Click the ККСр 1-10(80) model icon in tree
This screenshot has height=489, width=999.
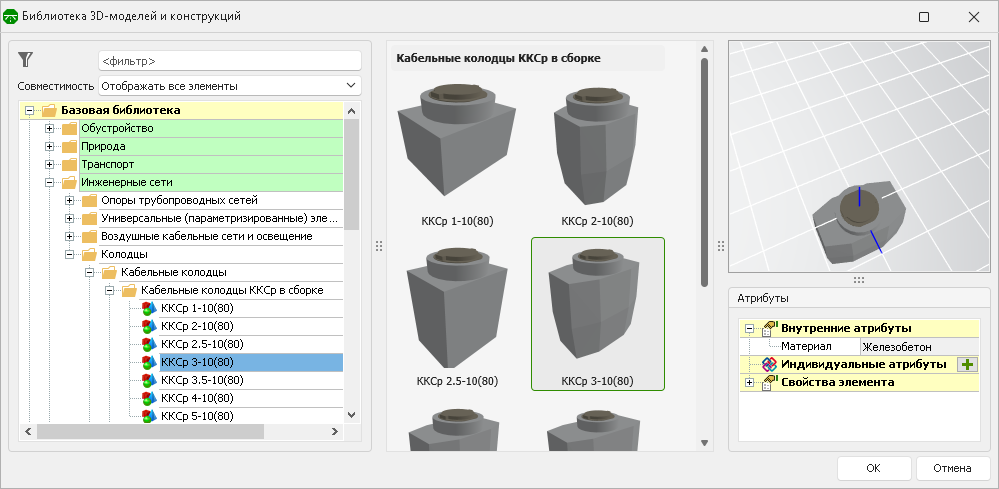coord(148,308)
